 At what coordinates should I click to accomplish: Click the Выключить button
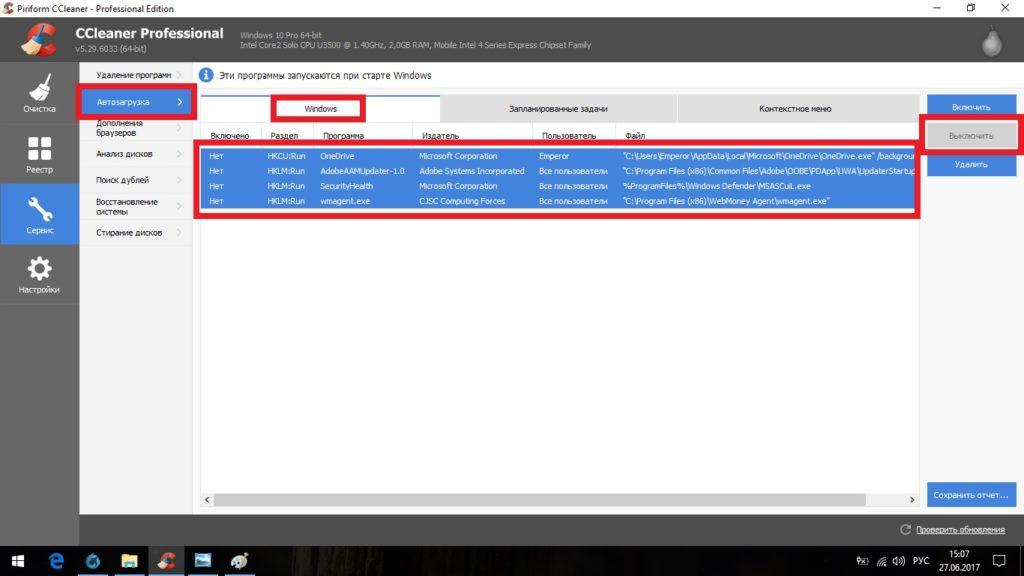click(971, 136)
